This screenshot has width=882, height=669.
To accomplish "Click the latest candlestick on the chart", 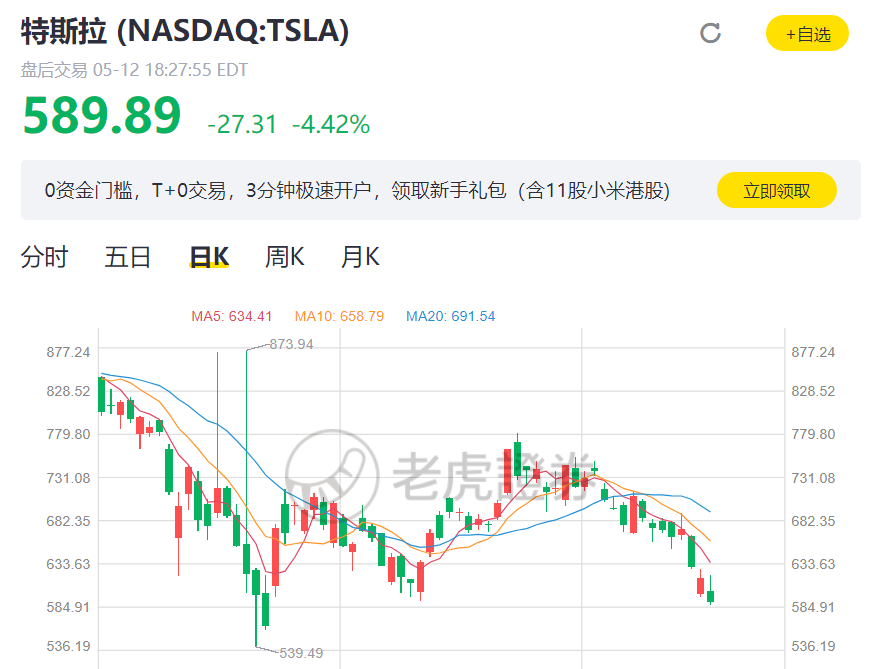I will [710, 595].
